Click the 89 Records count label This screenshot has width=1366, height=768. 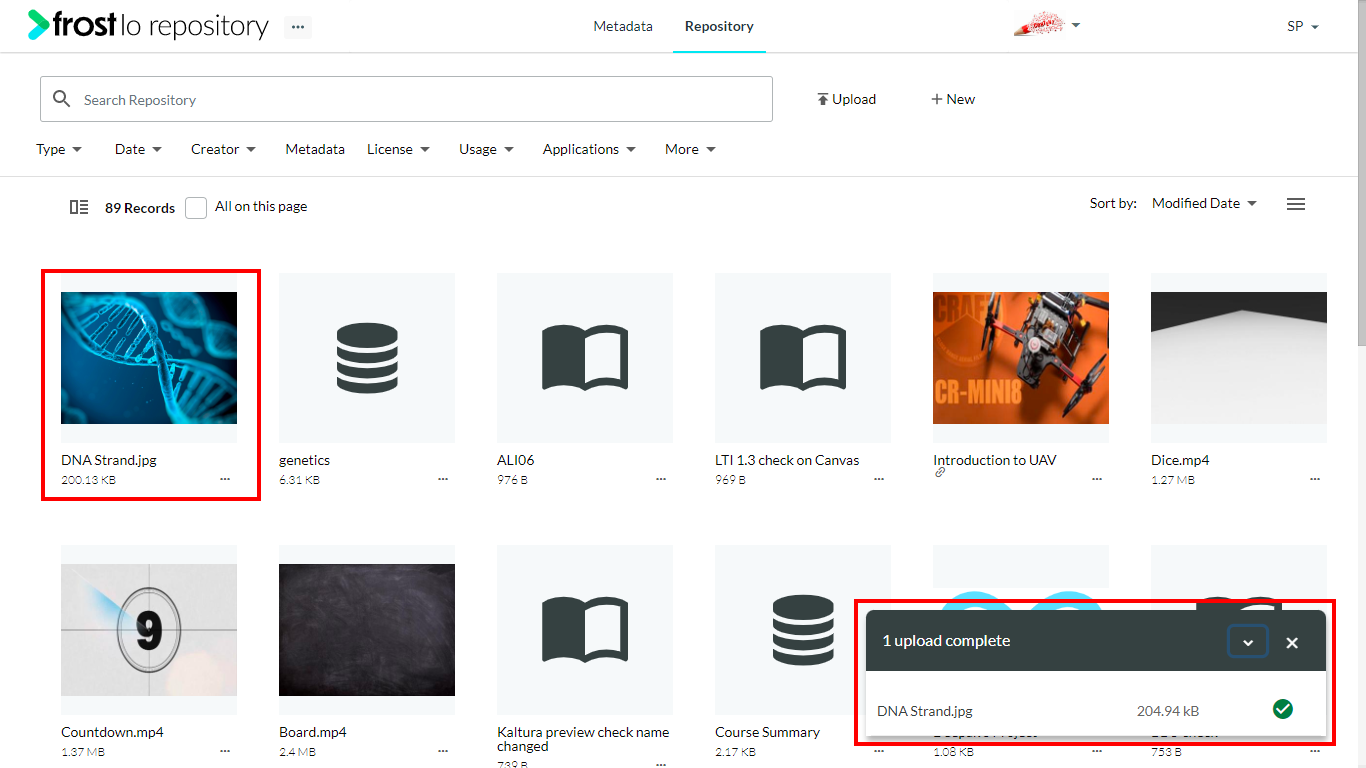coord(140,208)
